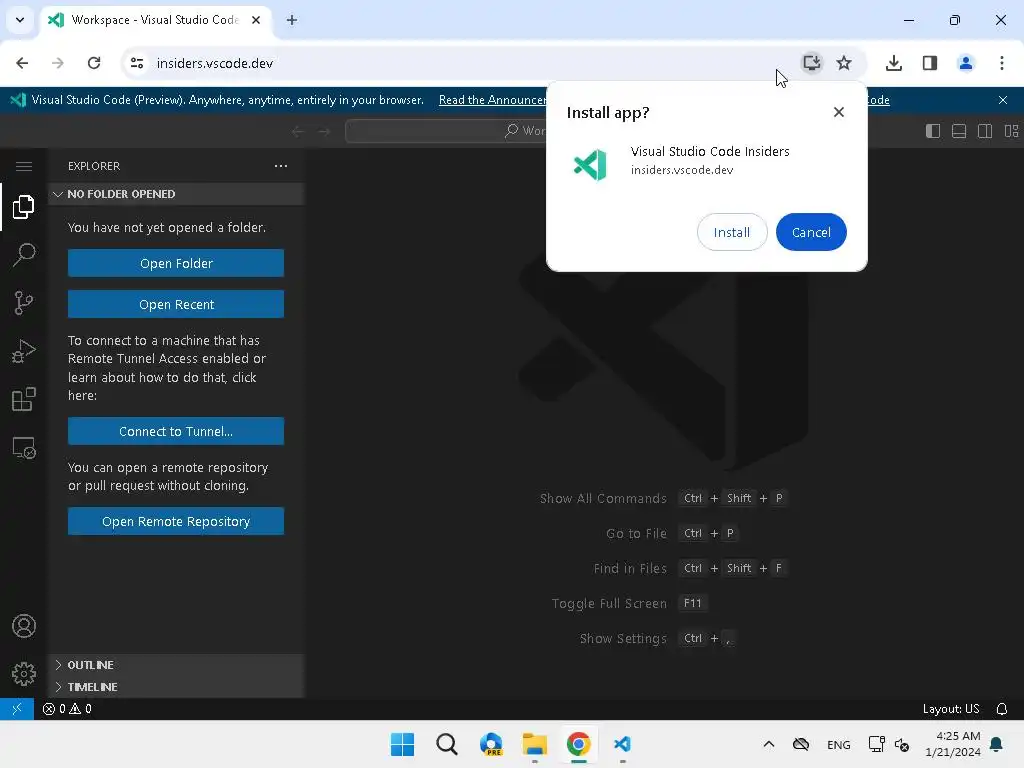Screen dimensions: 1024x768
Task: Collapse the No Folder Opened section
Action: (x=176, y=194)
